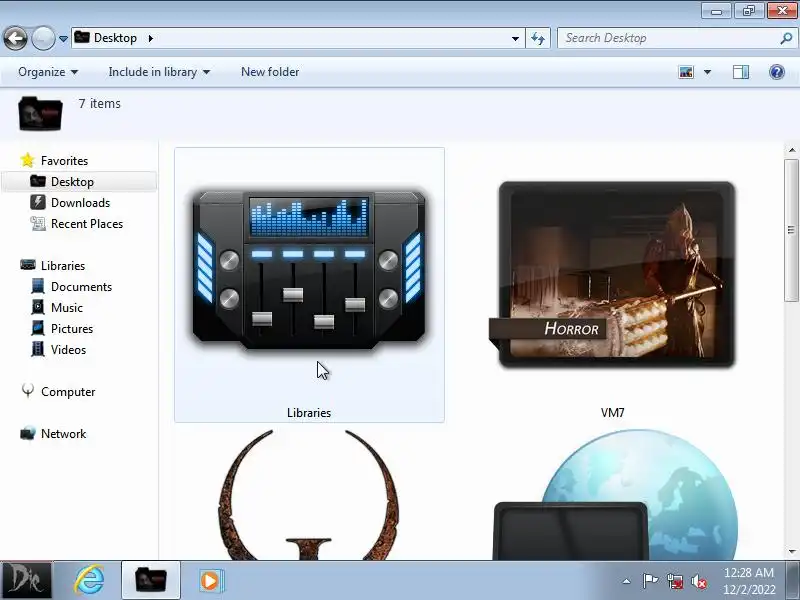Open Action Center flag icon

coord(650,581)
